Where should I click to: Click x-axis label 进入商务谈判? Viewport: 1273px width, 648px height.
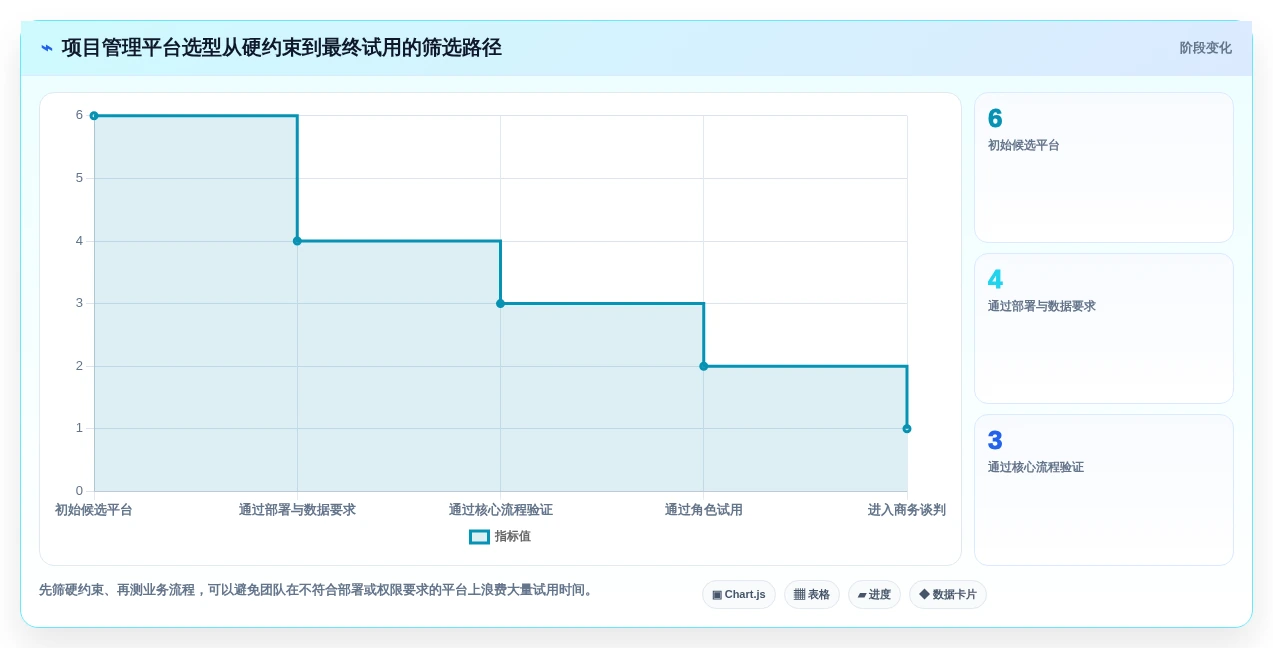coord(907,510)
